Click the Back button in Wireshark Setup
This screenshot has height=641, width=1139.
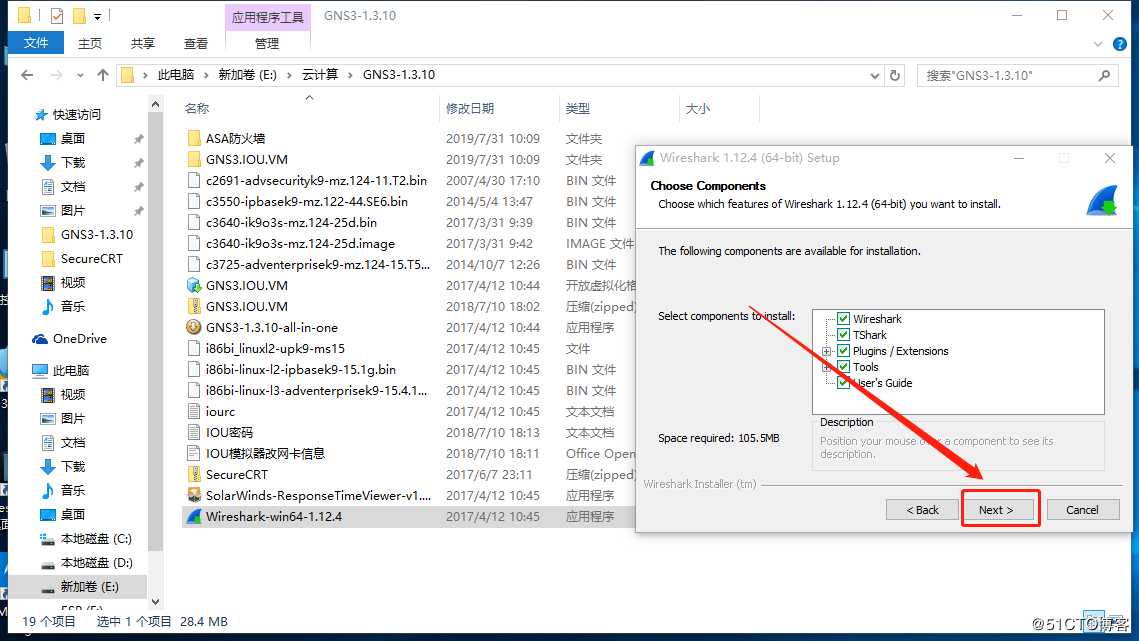coord(923,509)
